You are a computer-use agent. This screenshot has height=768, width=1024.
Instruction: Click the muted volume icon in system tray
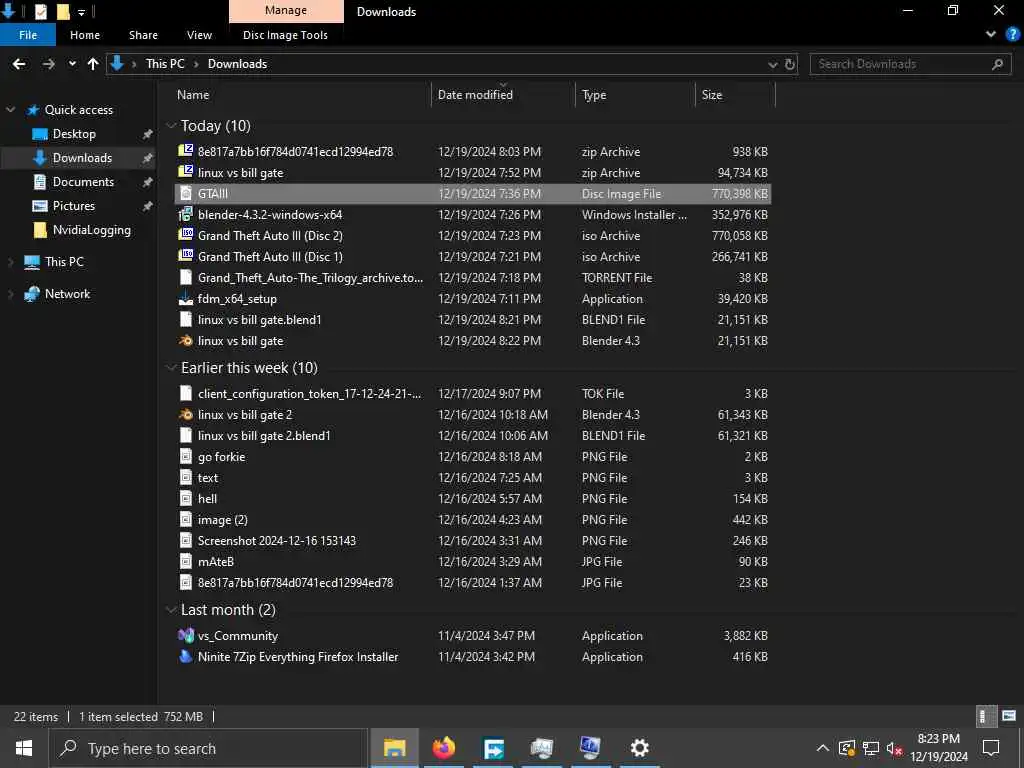click(x=894, y=748)
